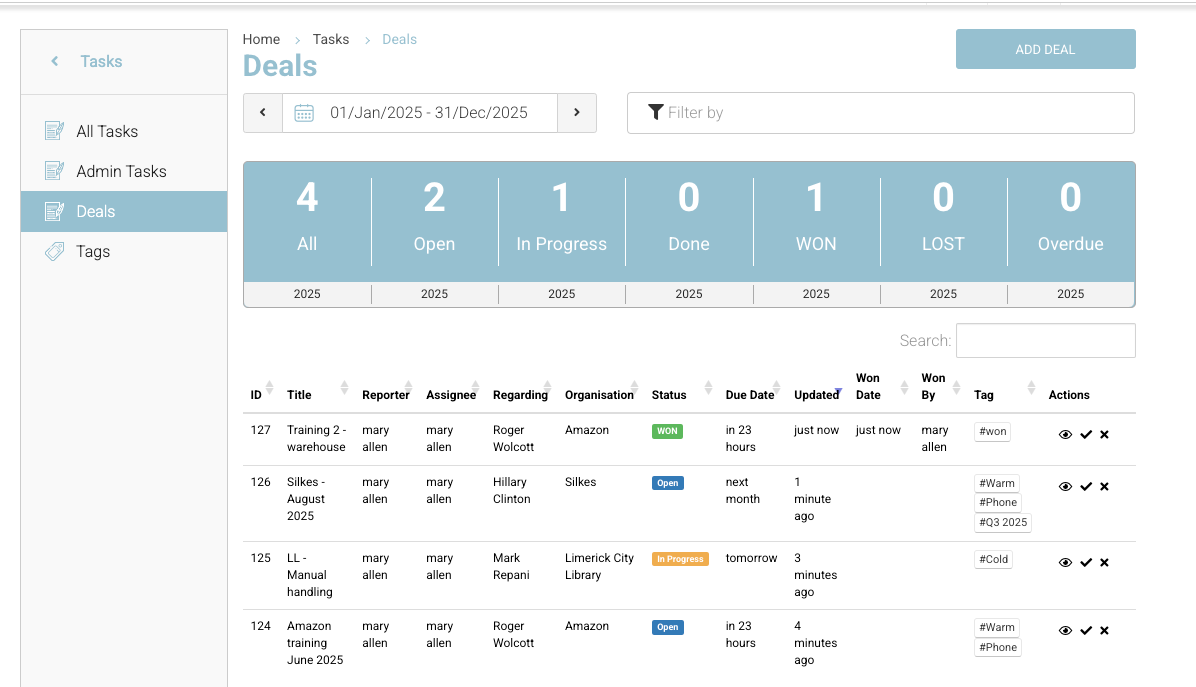View deal 124 via eye icon
This screenshot has height=687, width=1196.
(1065, 631)
